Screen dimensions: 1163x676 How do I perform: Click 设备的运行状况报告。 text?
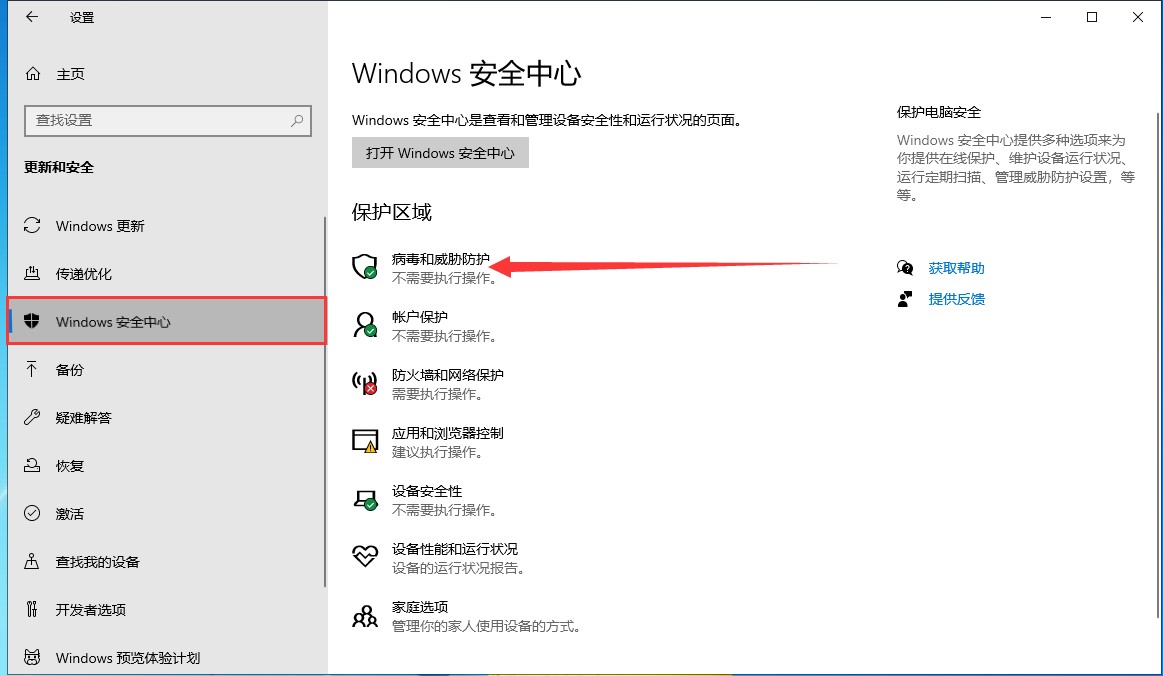pos(459,568)
